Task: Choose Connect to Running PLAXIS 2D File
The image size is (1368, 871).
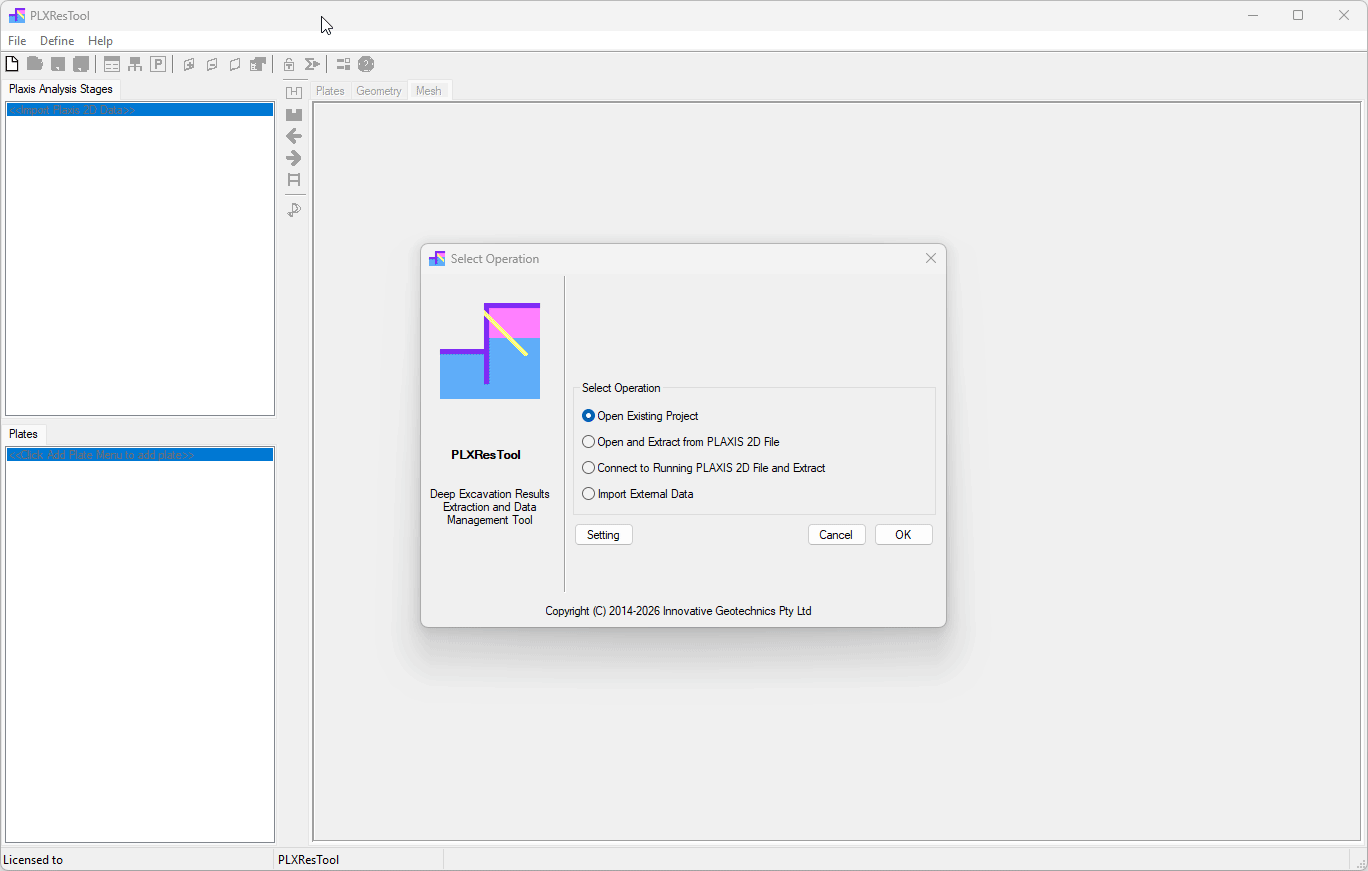Action: [703, 468]
